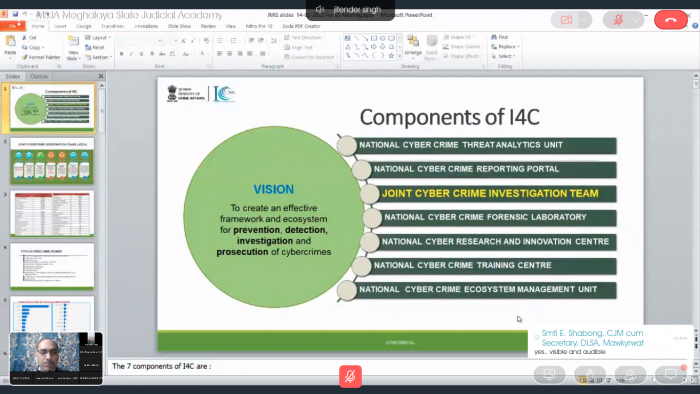Increase font size with grow font icon
Viewport: 700px width, 394px height.
coord(183,41)
